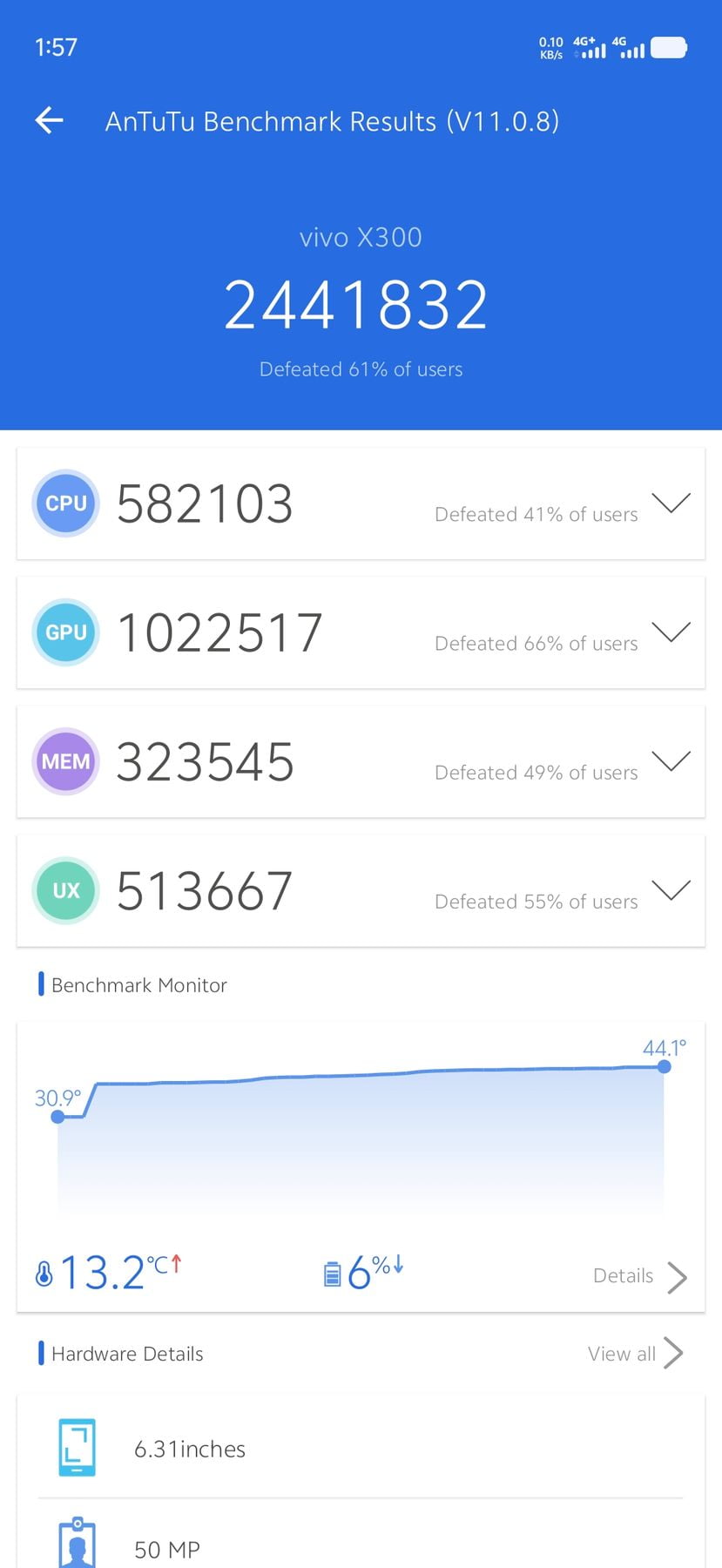Image resolution: width=722 pixels, height=1568 pixels.
Task: Tap the 30.9° start point marker
Action: click(x=58, y=1117)
